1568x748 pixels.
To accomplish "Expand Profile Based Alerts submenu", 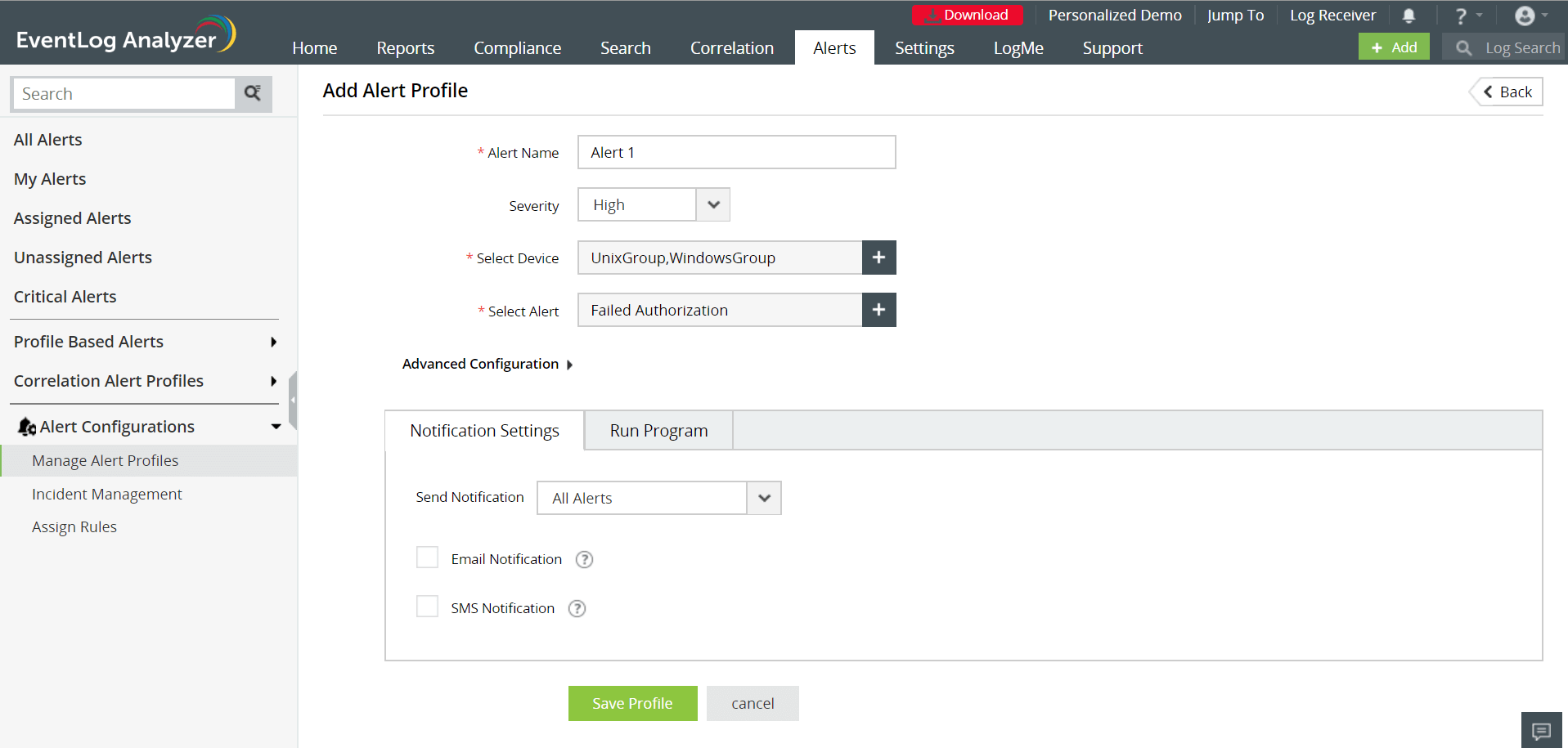I will pyautogui.click(x=146, y=342).
